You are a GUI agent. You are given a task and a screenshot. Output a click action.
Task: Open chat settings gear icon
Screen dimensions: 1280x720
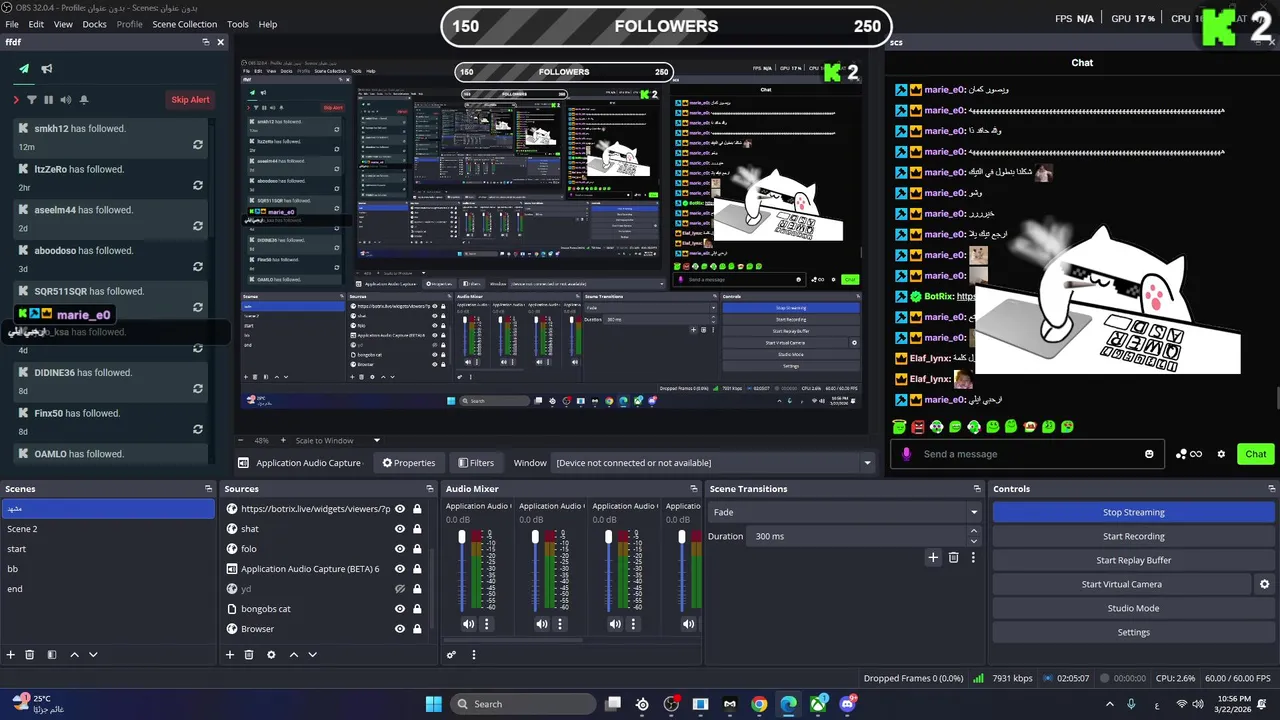tap(1221, 454)
